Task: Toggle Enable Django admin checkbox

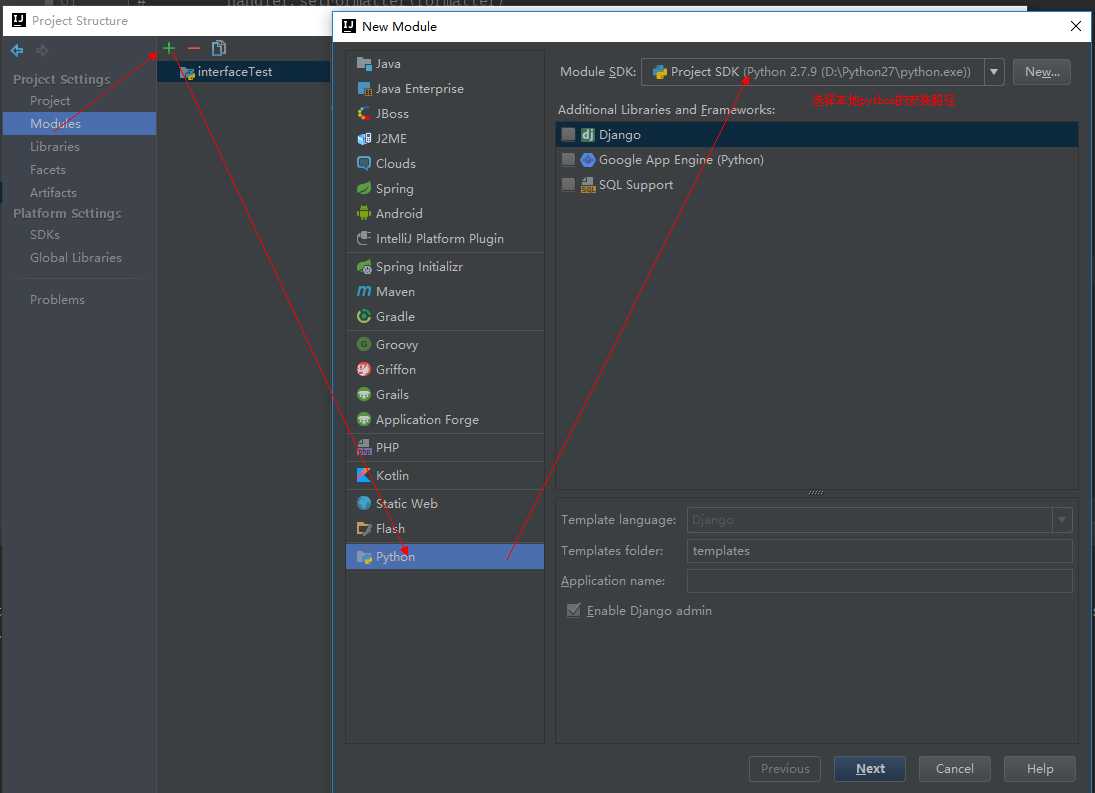Action: click(x=573, y=611)
